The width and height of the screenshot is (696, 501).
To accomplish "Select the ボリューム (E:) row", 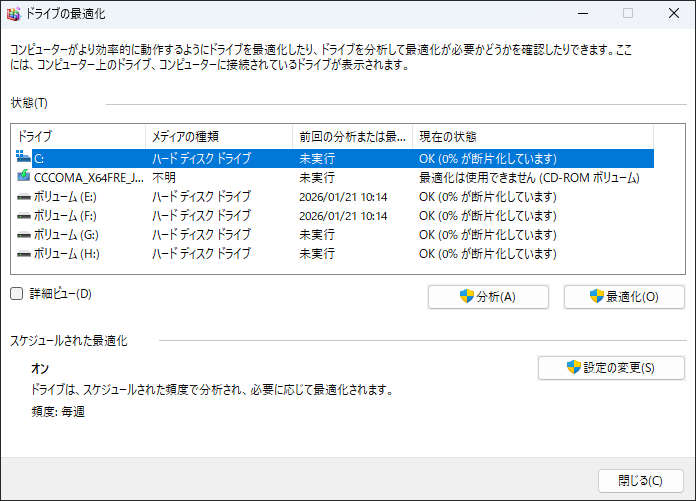I will 335,197.
